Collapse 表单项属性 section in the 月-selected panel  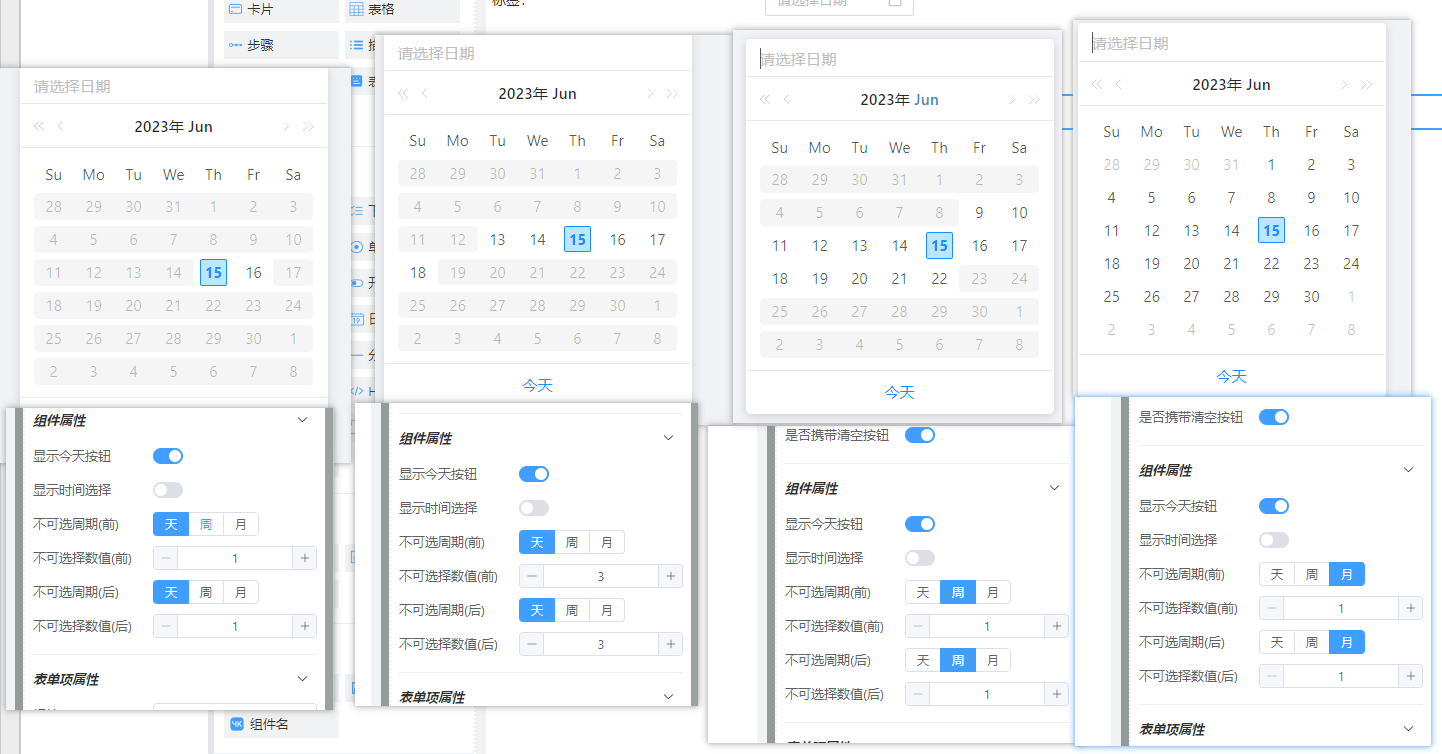1408,729
